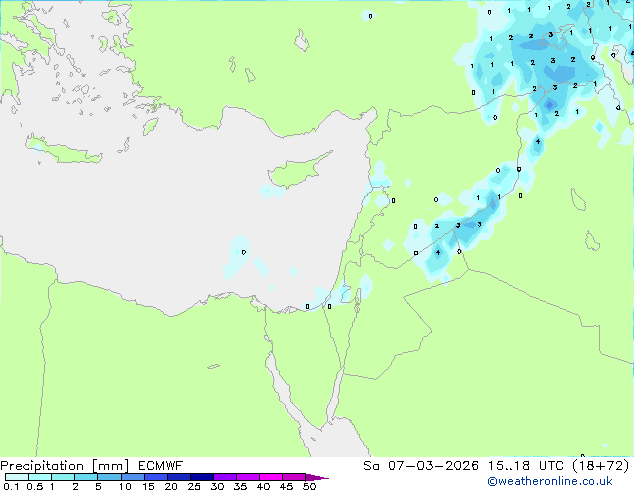Click the 'Precipitation' title text

(x=42, y=466)
